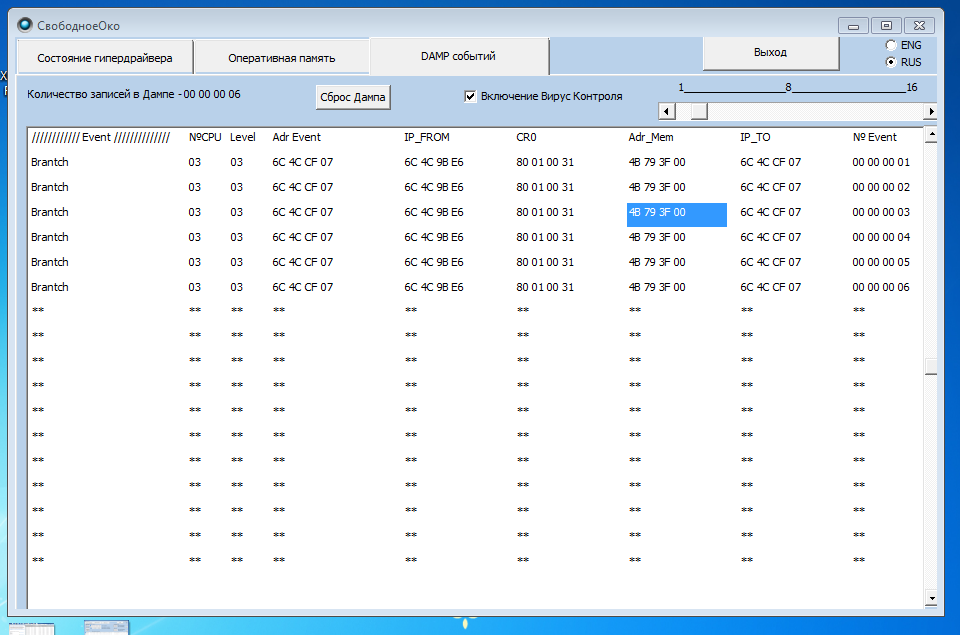This screenshot has width=960, height=635.
Task: Select the highlighted Adr_Mem cell 4B 79 3F 00
Action: coord(676,213)
